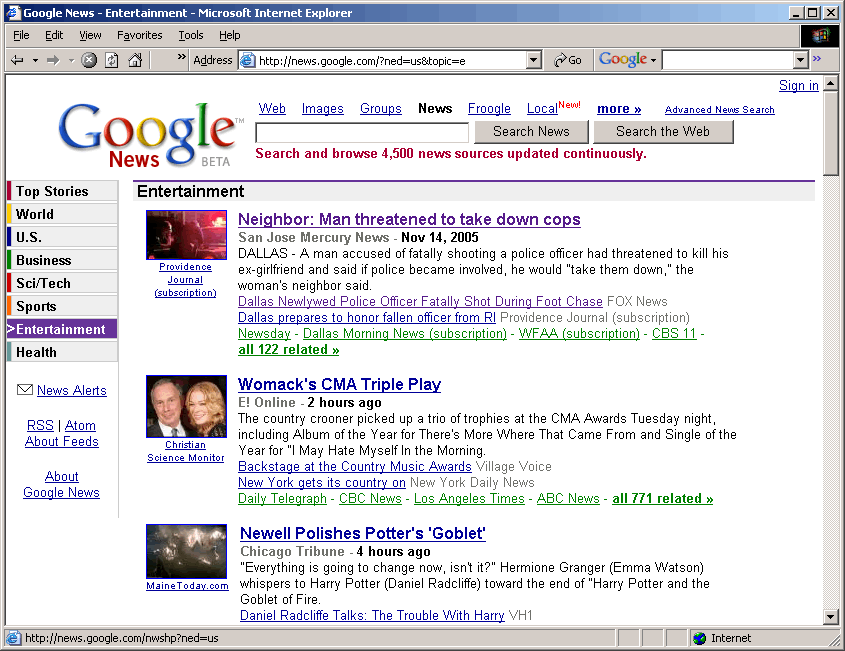Click the vertical scrollbar down arrow
Image resolution: width=845 pixels, height=651 pixels.
click(830, 616)
